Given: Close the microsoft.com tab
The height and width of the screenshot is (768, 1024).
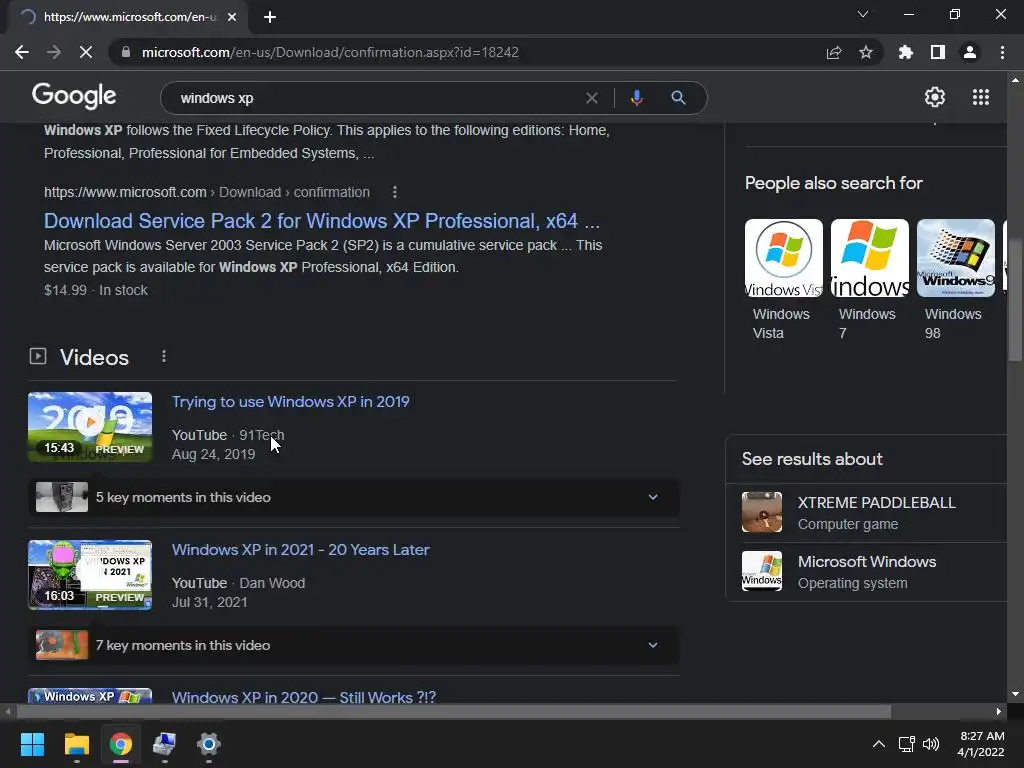Looking at the screenshot, I should click(232, 17).
